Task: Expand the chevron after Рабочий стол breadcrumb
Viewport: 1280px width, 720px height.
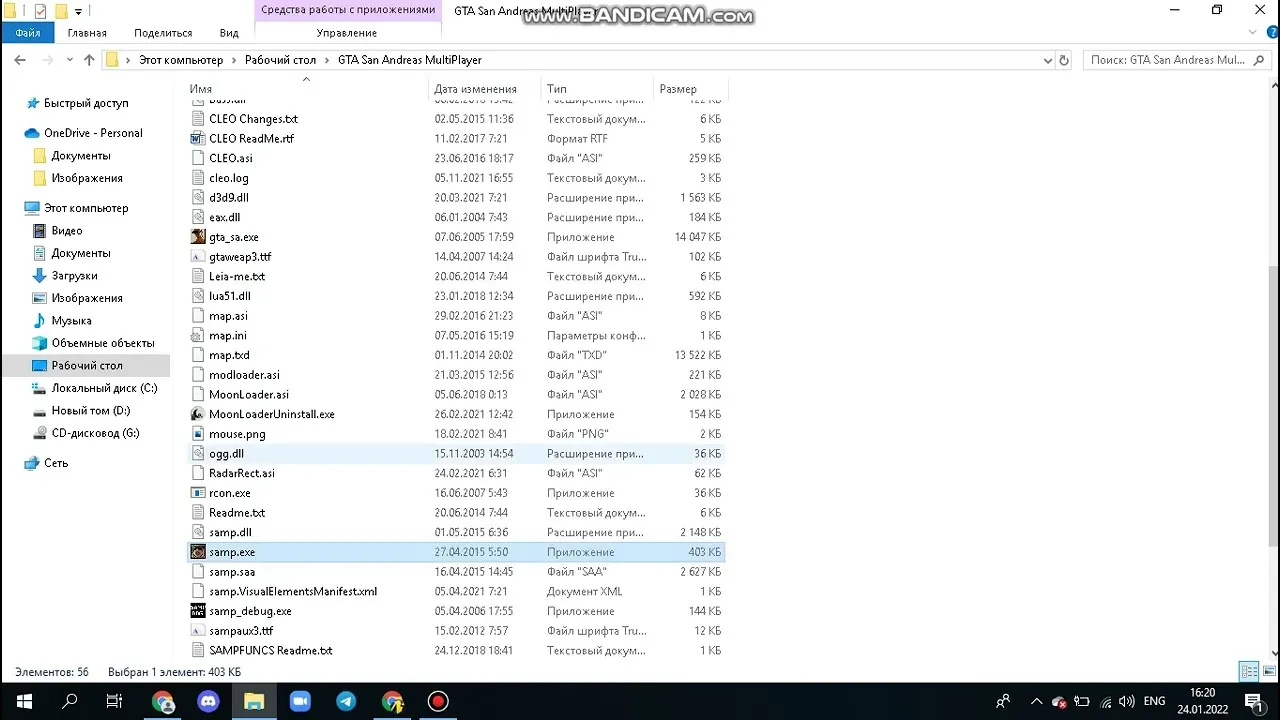Action: [x=327, y=60]
